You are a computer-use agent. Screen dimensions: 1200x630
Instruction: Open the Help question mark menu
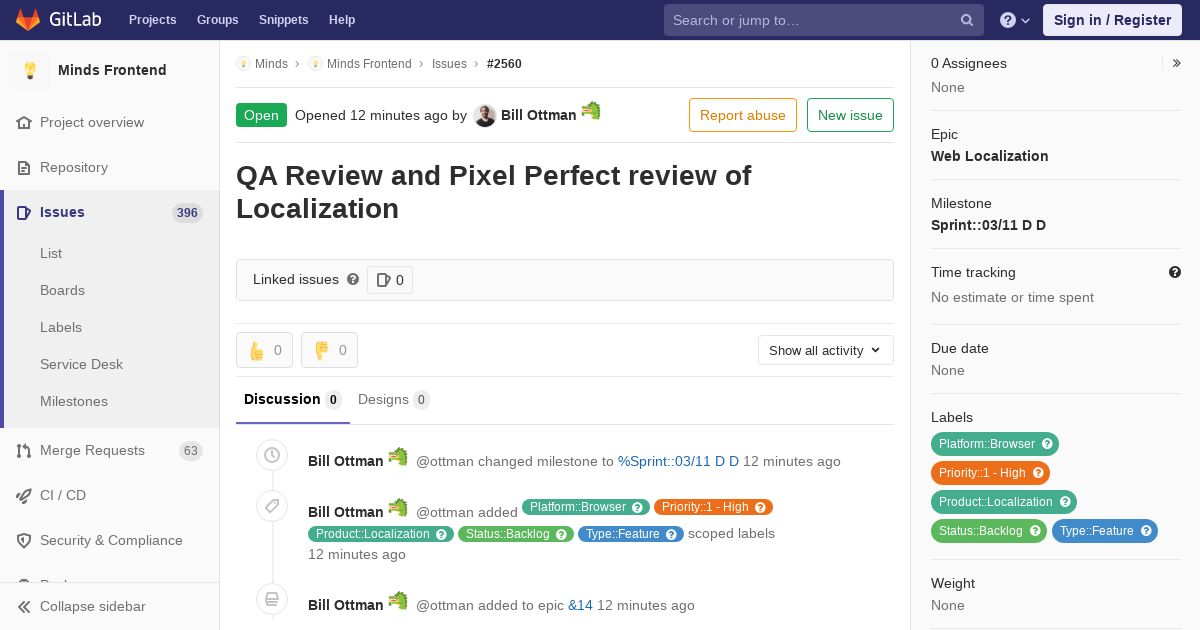coord(1015,20)
